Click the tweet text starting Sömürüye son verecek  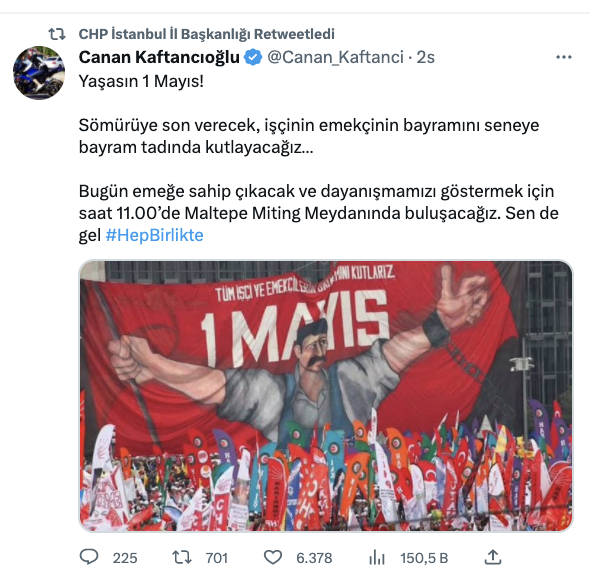point(309,136)
